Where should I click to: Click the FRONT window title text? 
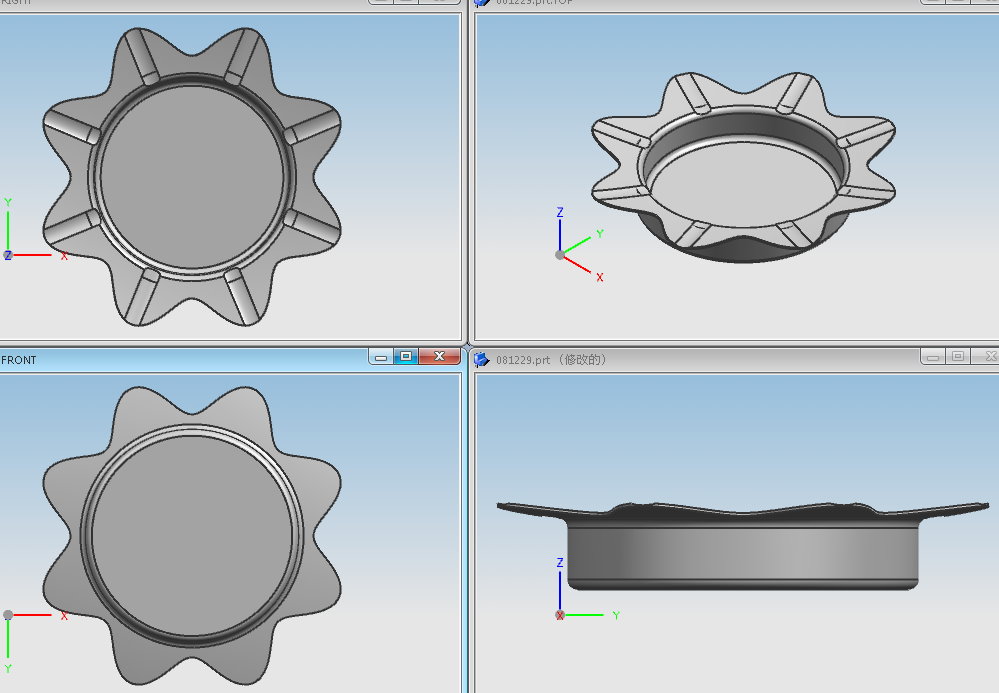tap(18, 360)
